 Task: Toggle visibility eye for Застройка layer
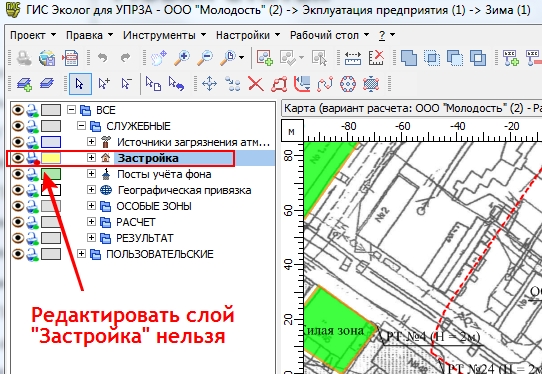tap(18, 158)
